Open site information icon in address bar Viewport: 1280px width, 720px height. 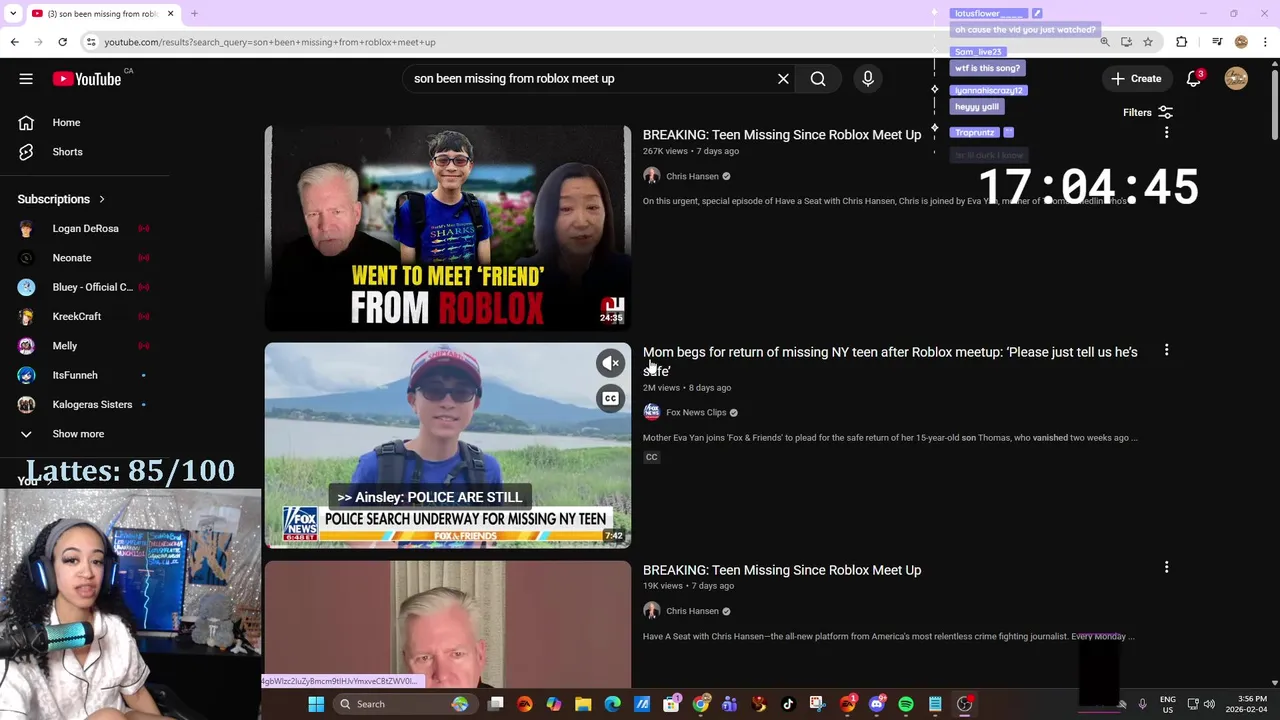point(91,42)
